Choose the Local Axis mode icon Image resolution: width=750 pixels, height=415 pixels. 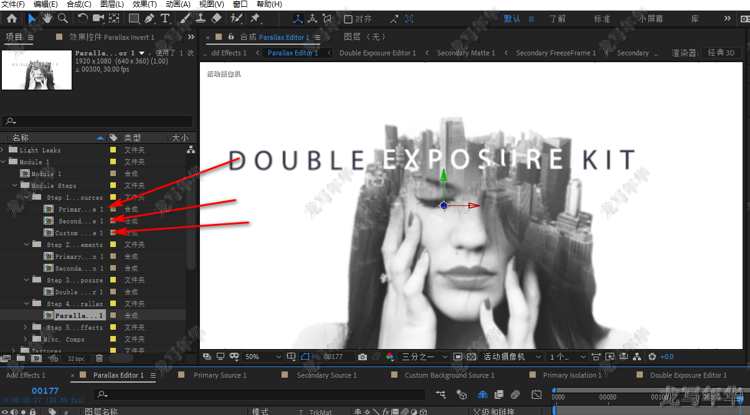coord(298,19)
